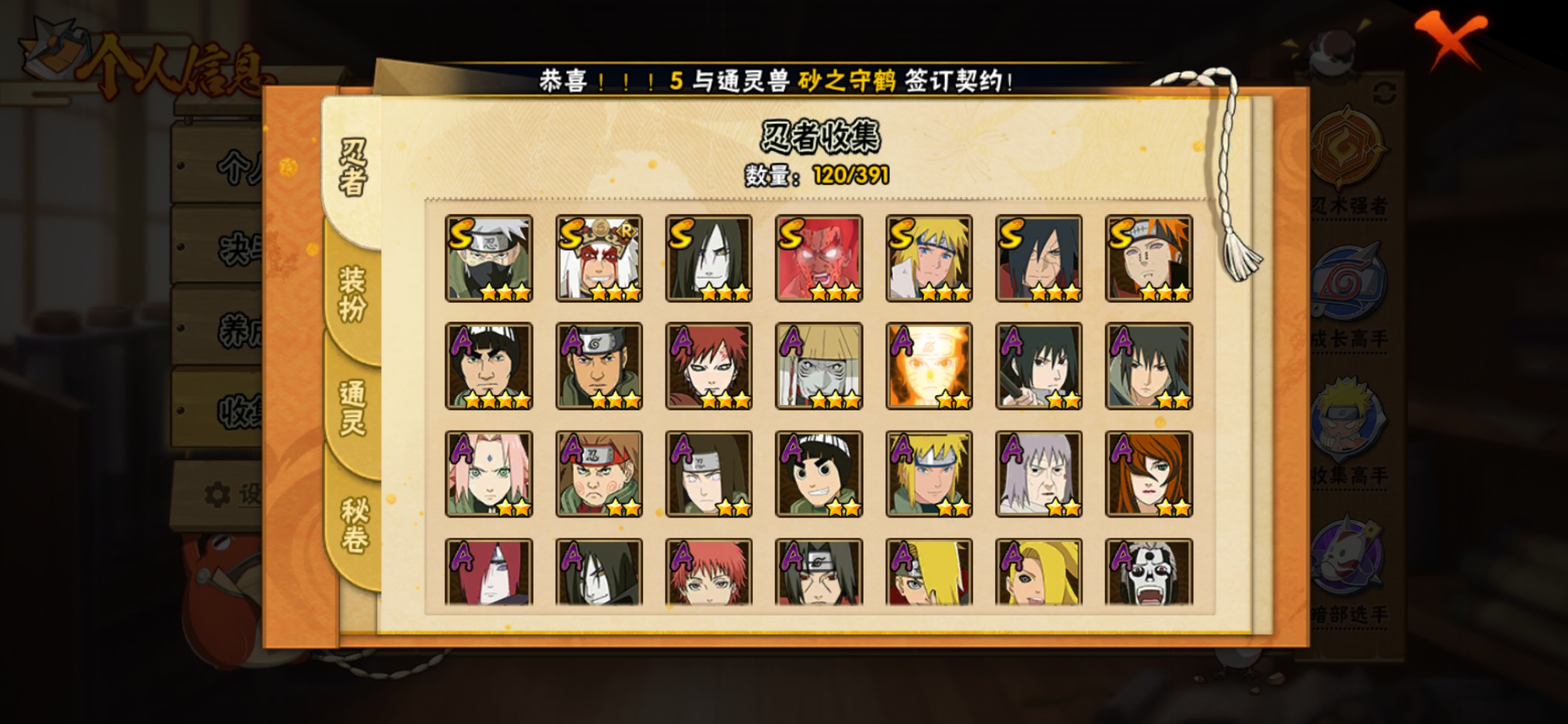Select S-rank Pain portrait

coord(1148,258)
